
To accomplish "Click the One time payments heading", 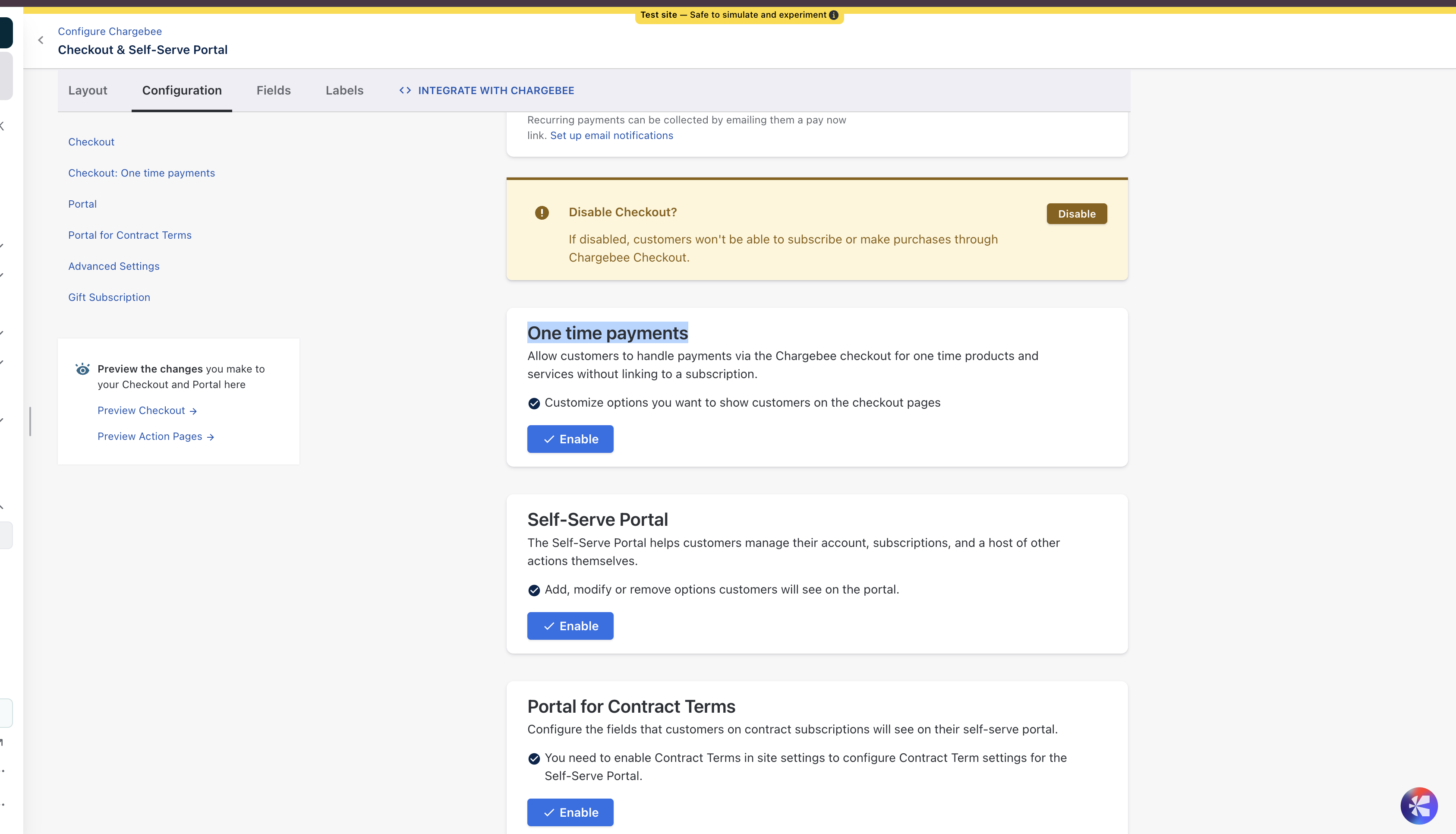I will coord(608,333).
